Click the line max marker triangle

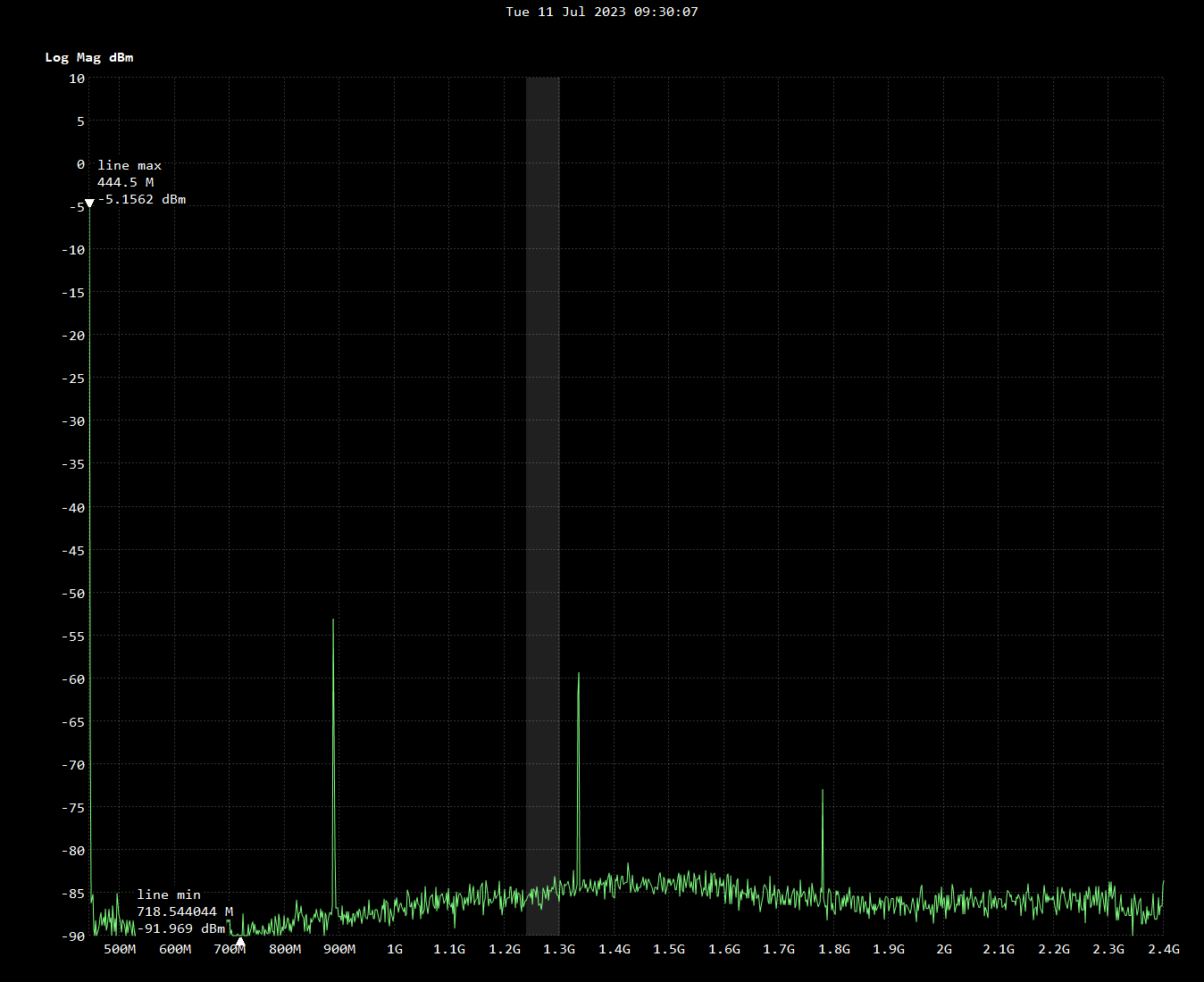tap(89, 204)
